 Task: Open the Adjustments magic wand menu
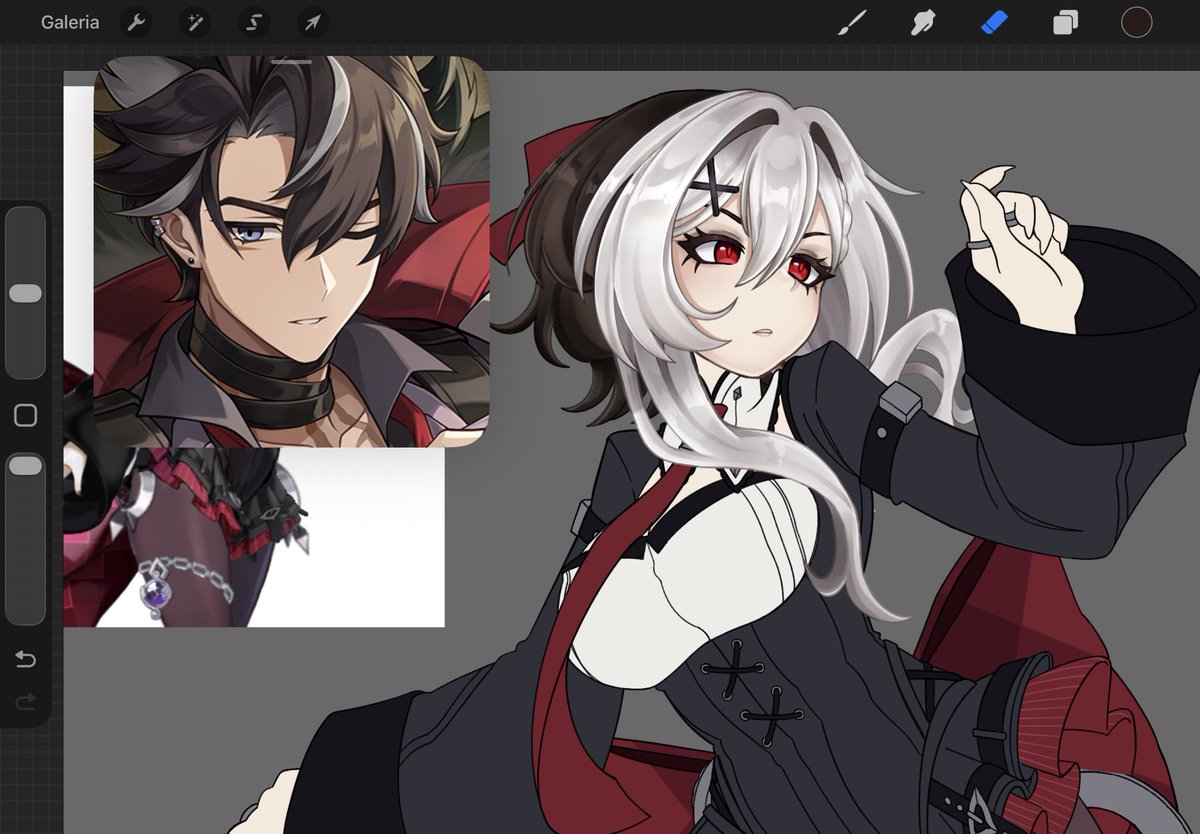pos(195,22)
